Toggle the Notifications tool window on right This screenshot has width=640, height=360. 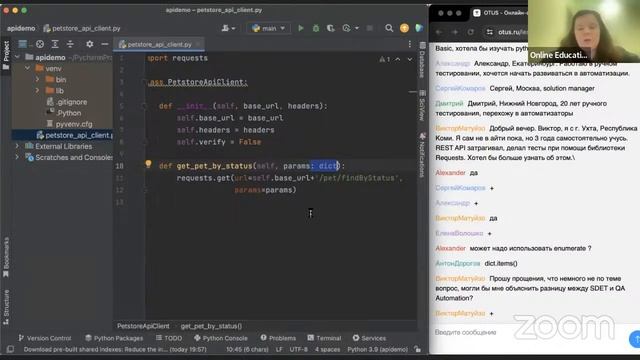coord(422,155)
